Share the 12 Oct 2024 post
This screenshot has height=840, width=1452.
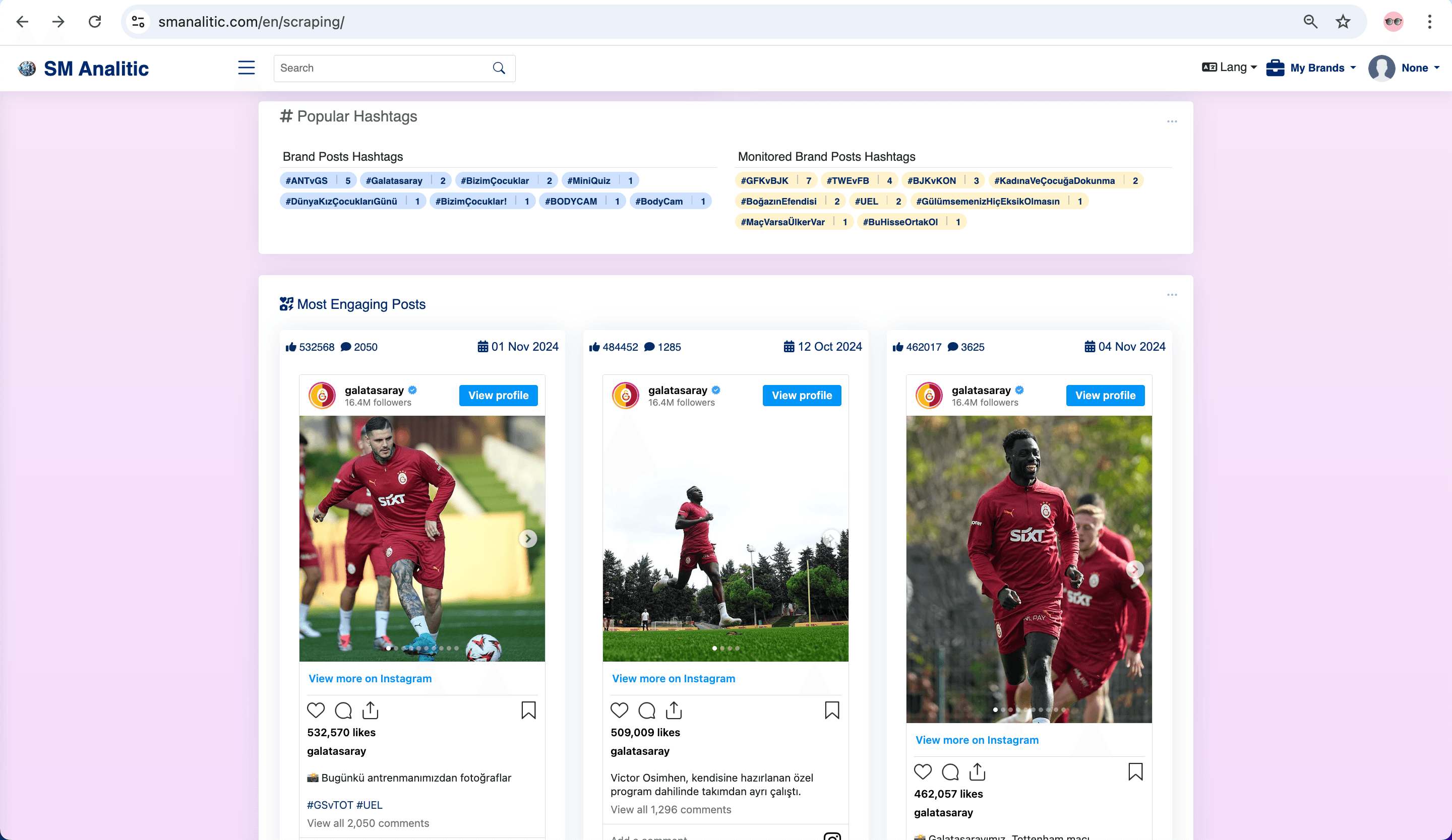674,710
